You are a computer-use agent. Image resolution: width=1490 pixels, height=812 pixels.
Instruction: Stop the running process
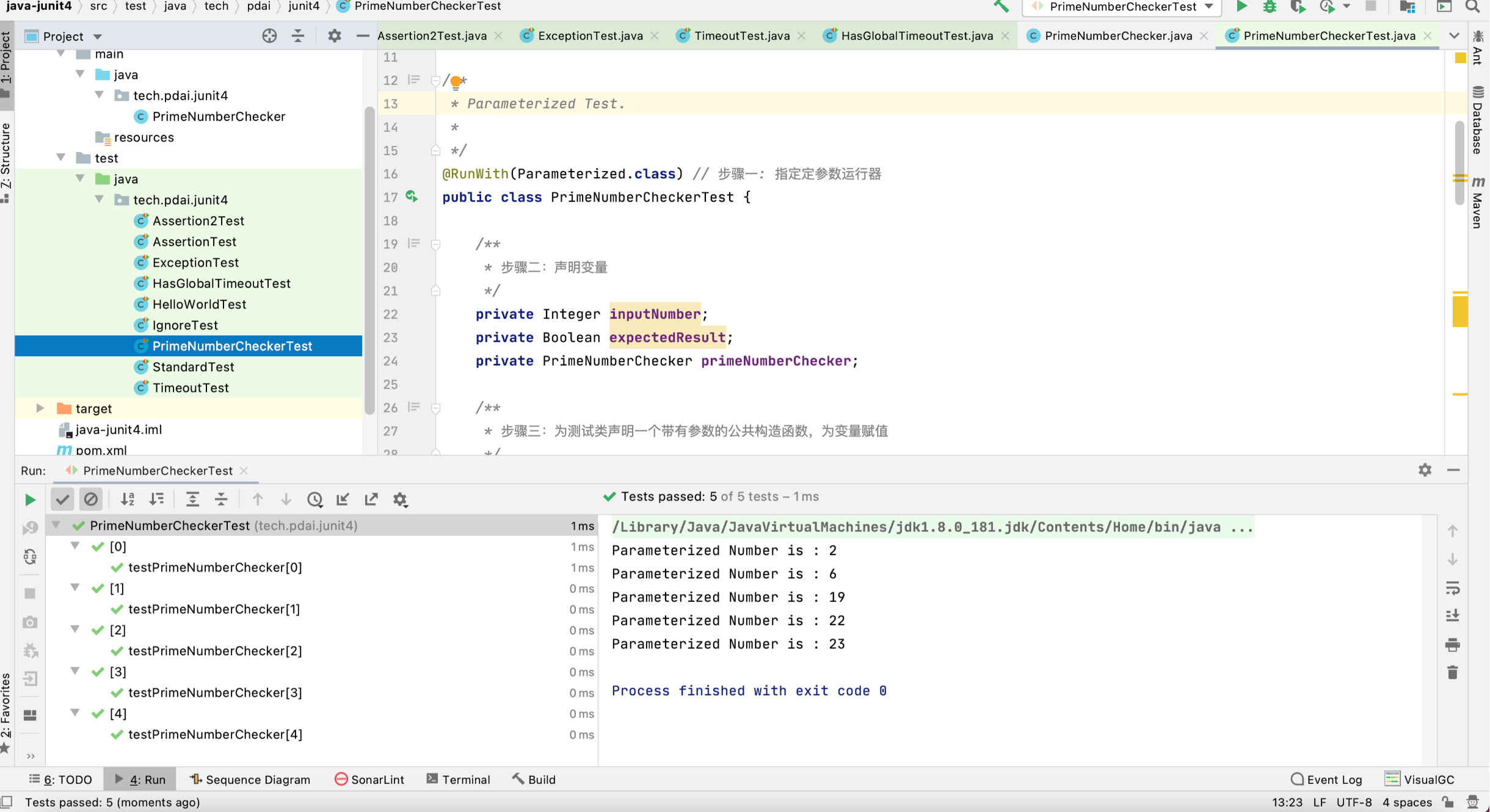pos(30,593)
